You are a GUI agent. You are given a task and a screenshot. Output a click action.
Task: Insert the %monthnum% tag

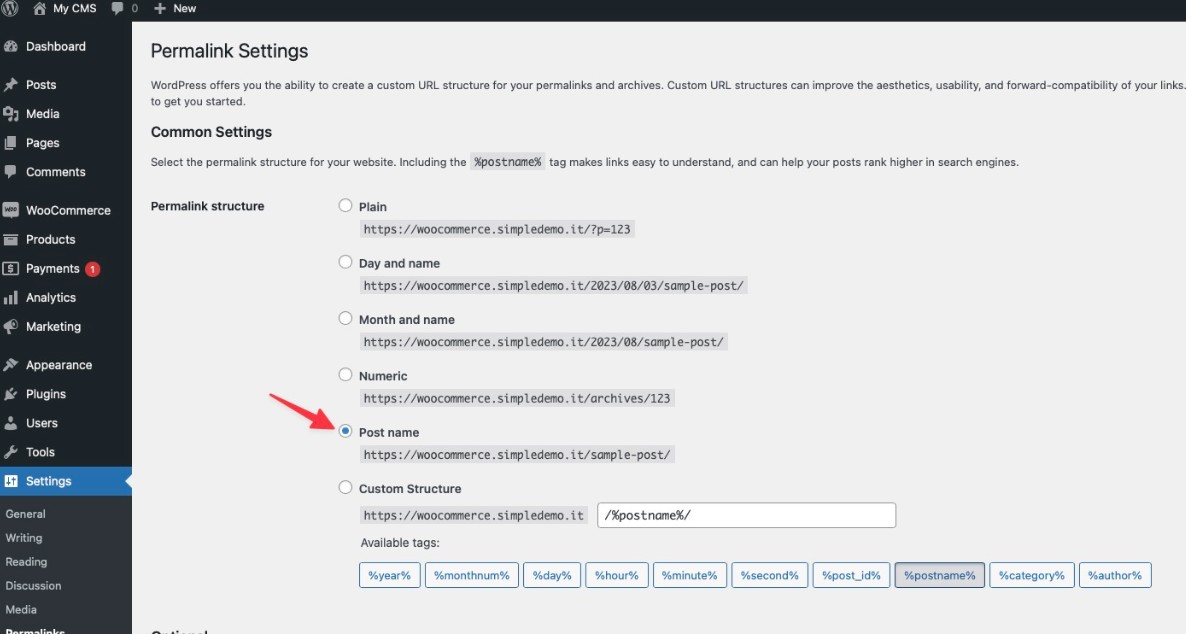point(472,575)
